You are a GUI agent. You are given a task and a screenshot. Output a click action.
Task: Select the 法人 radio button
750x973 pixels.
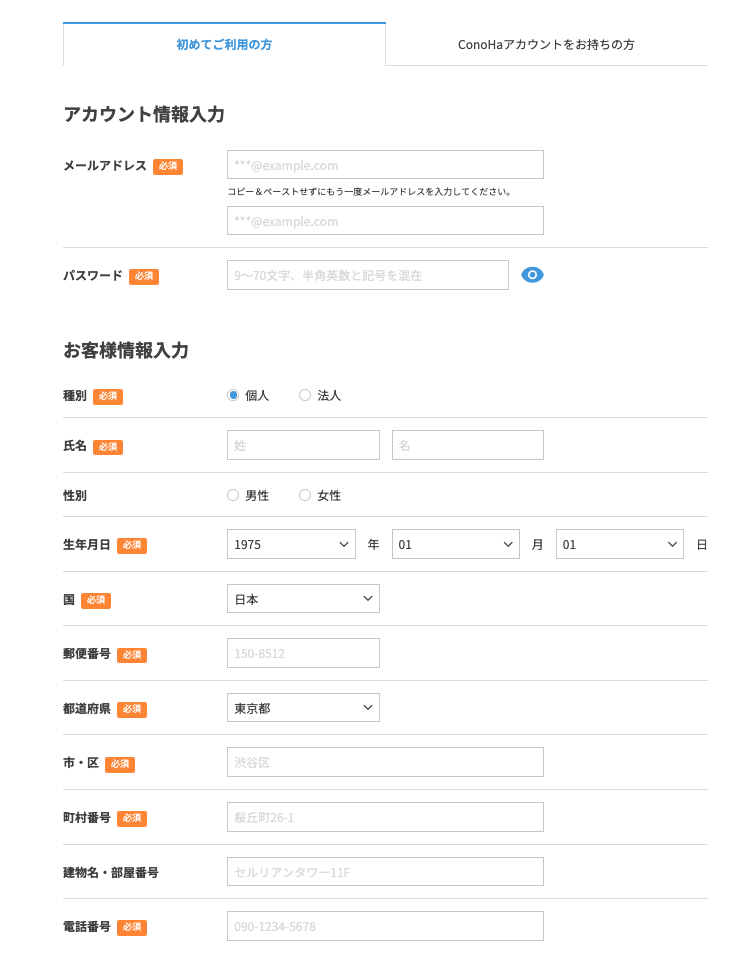305,395
